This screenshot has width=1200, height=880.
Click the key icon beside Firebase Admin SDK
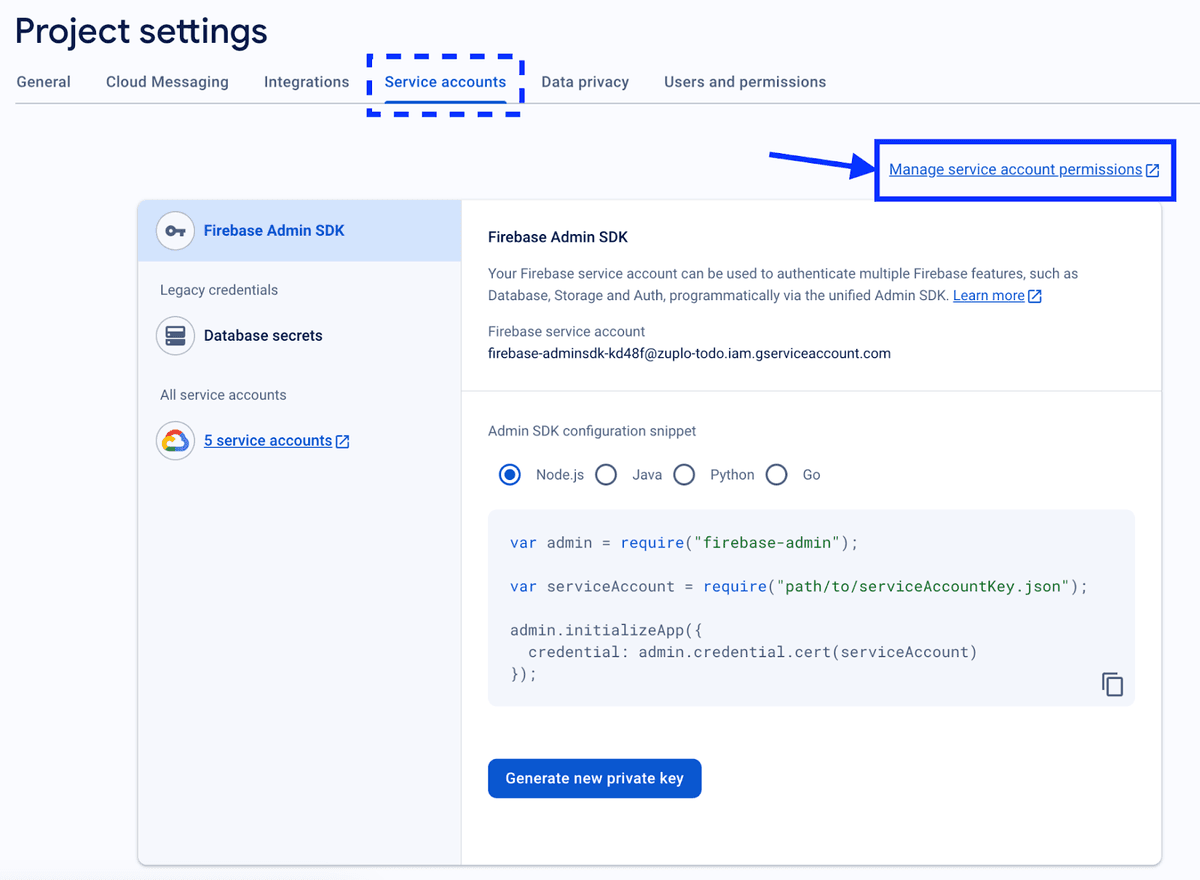pos(175,230)
